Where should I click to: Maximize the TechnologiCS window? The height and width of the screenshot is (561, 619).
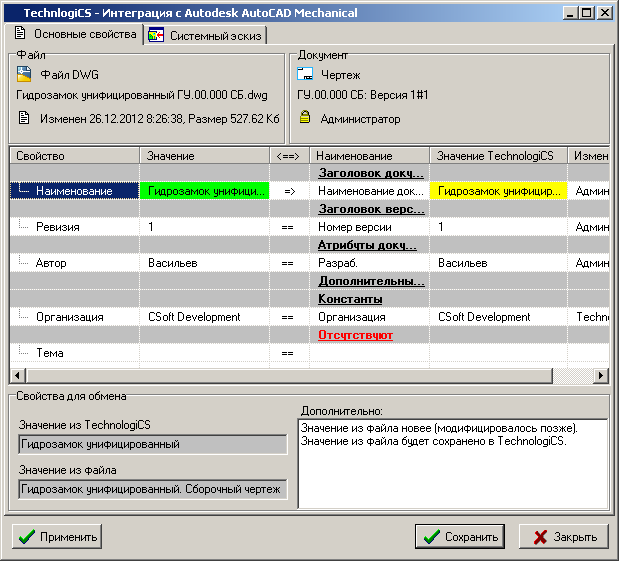coord(587,13)
